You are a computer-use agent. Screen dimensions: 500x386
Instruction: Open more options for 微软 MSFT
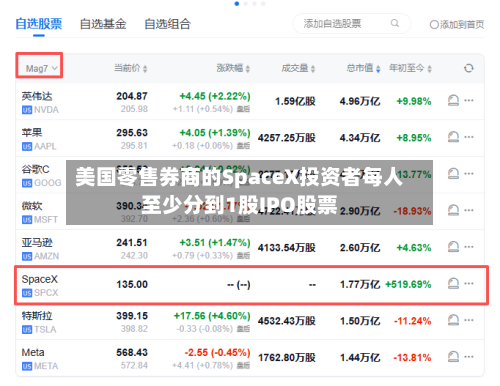tap(469, 210)
